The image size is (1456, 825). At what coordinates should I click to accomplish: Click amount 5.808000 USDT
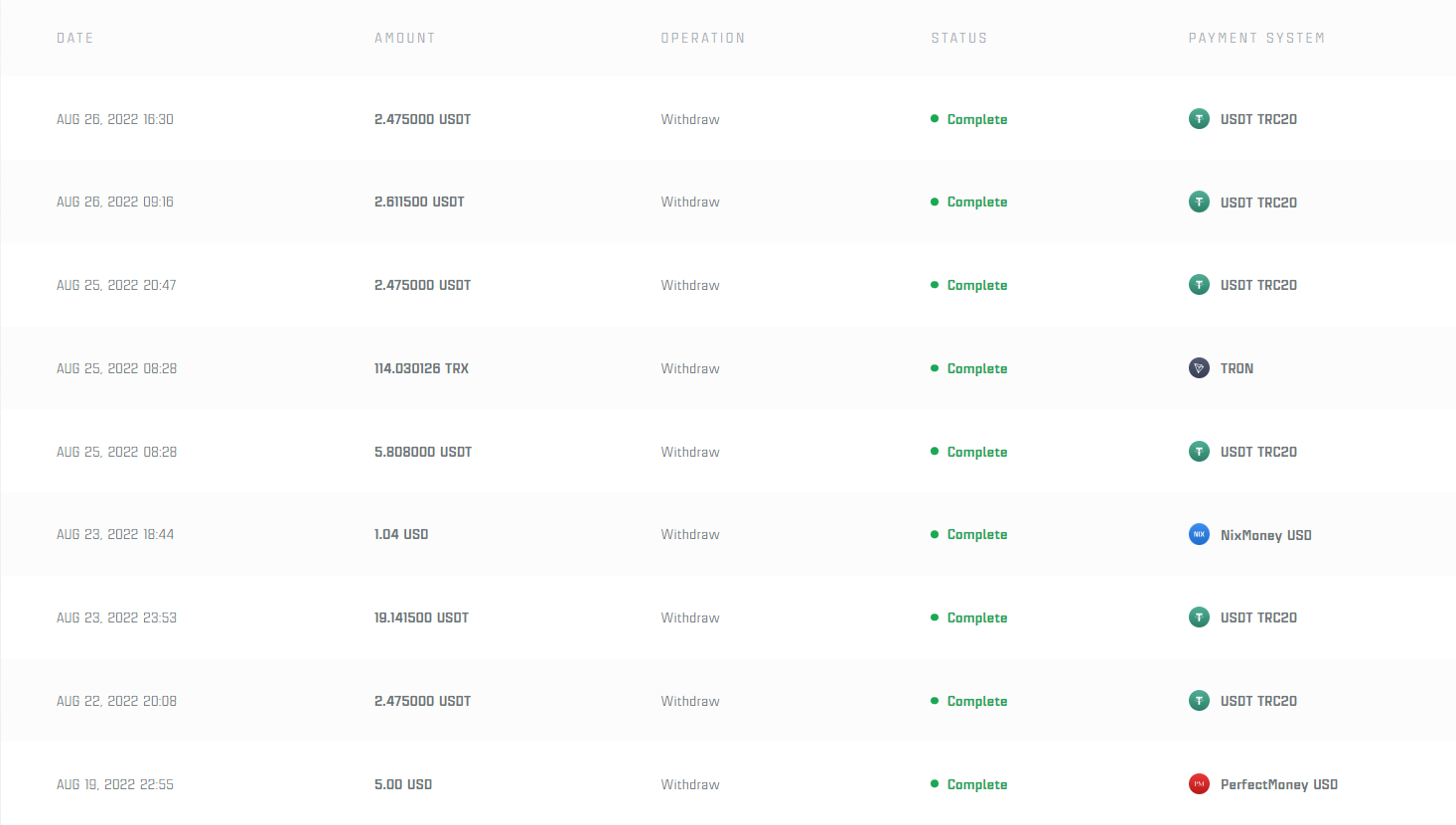click(423, 452)
